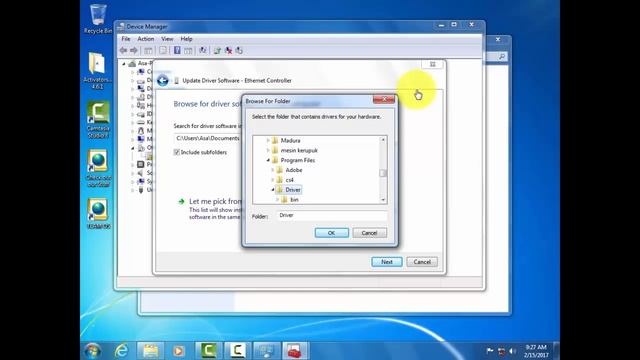The height and width of the screenshot is (360, 640).
Task: Click the Update driver software toolbar icon
Action: (217, 51)
